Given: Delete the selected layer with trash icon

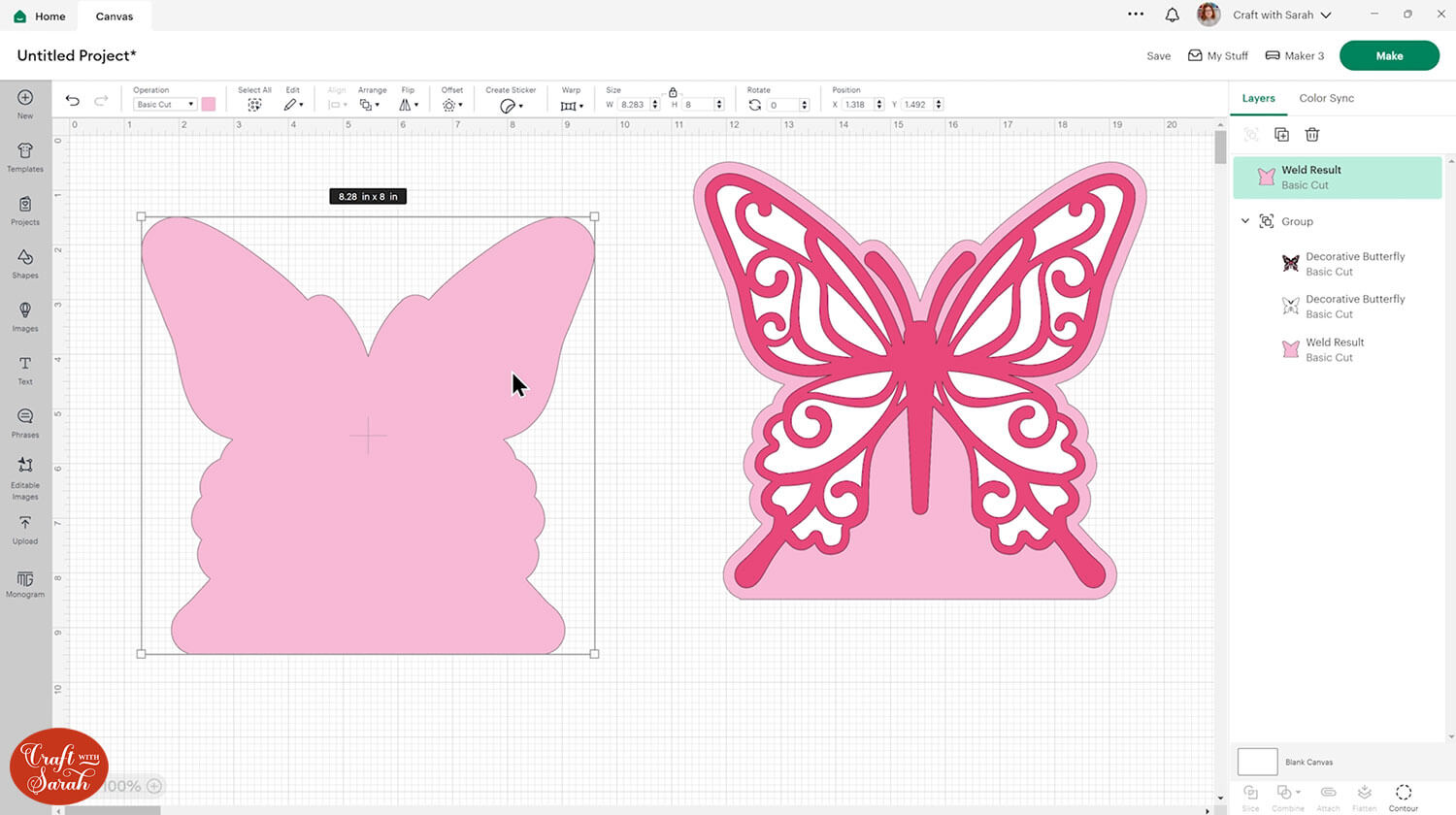Looking at the screenshot, I should click(1312, 135).
